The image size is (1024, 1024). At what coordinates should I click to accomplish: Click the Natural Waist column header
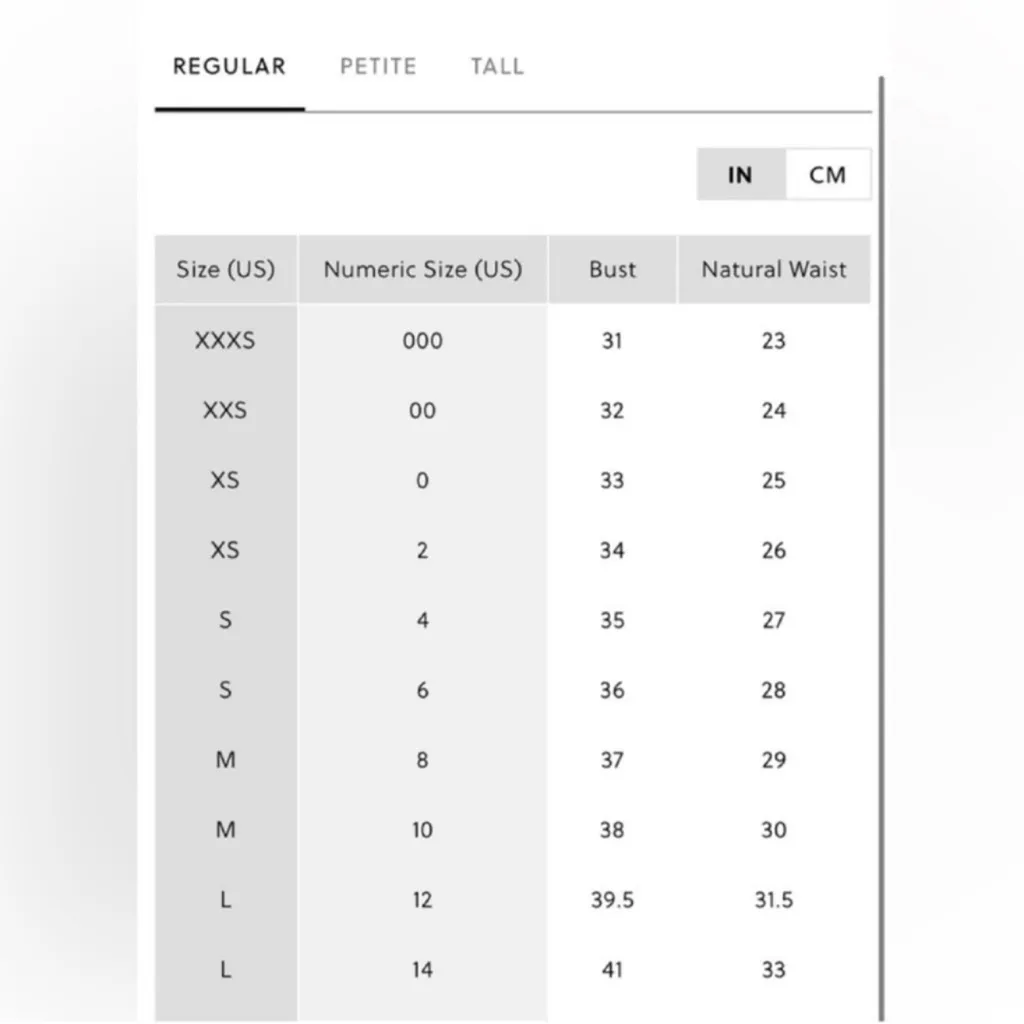pos(773,270)
